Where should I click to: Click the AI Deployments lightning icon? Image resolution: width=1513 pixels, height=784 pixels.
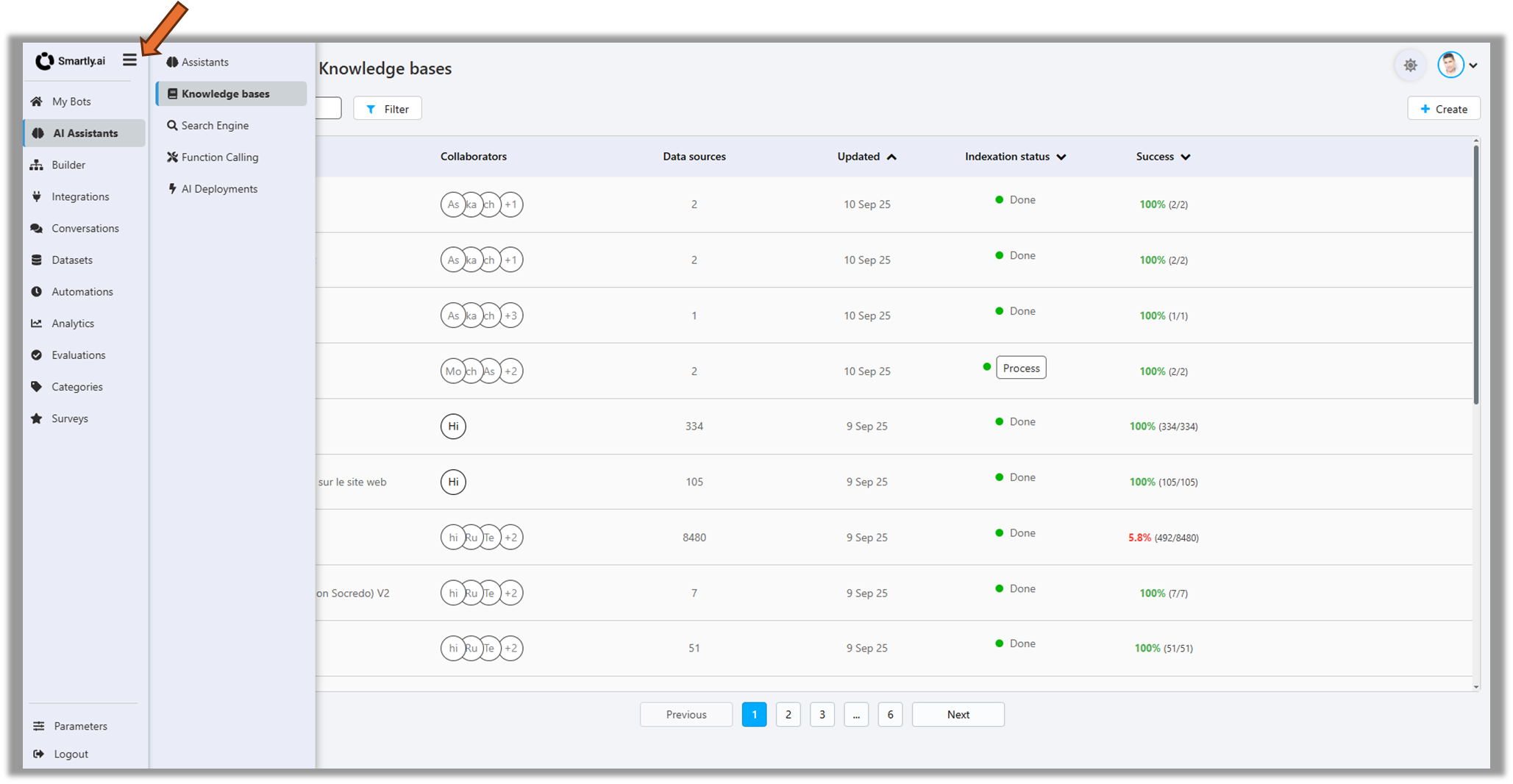click(172, 188)
